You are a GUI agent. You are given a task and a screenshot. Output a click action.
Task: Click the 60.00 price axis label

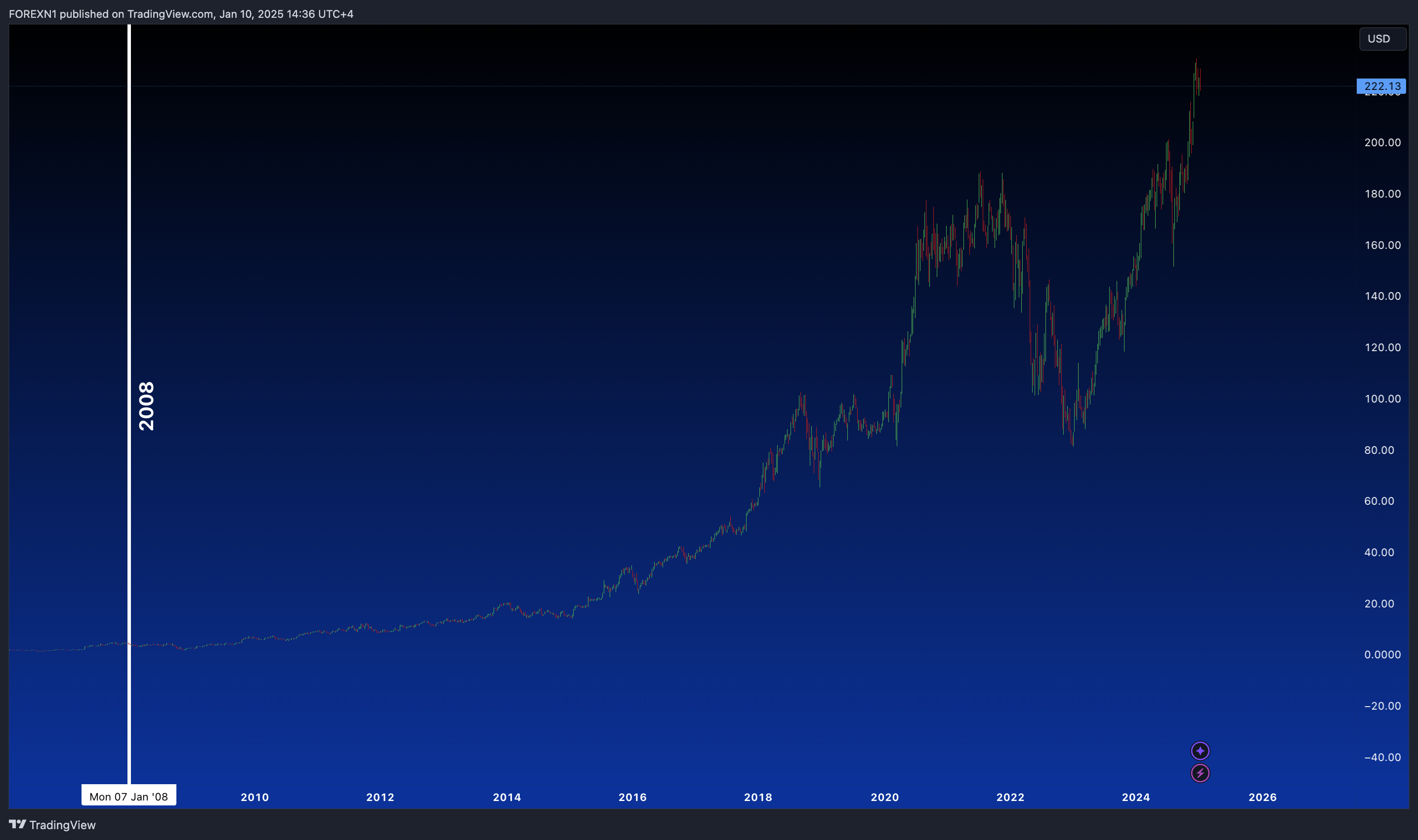[1379, 501]
